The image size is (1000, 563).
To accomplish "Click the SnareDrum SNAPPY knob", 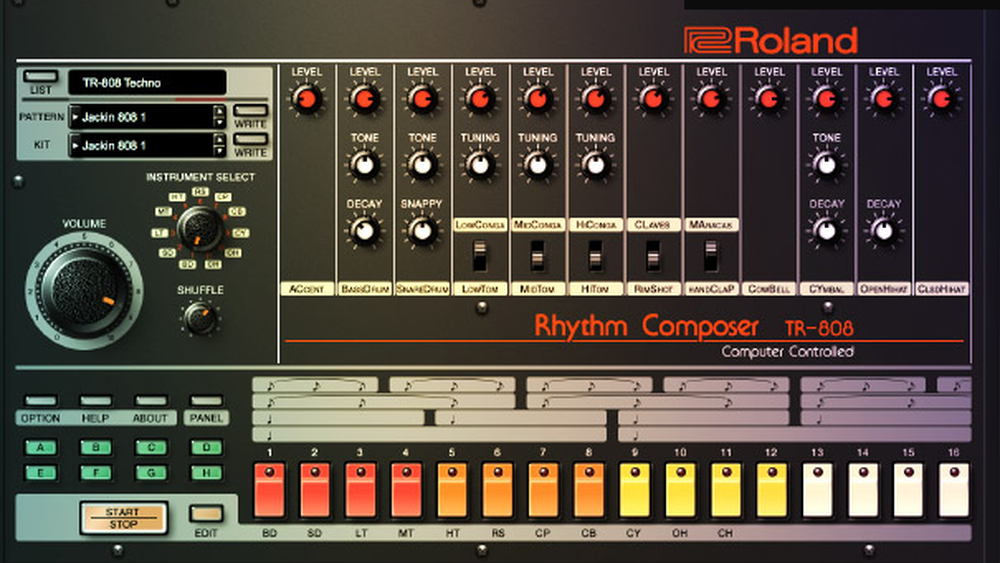I will tap(422, 230).
